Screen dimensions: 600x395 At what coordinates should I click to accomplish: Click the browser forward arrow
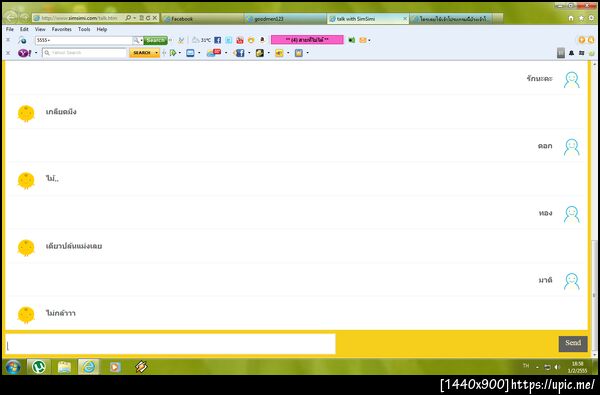(x=24, y=17)
